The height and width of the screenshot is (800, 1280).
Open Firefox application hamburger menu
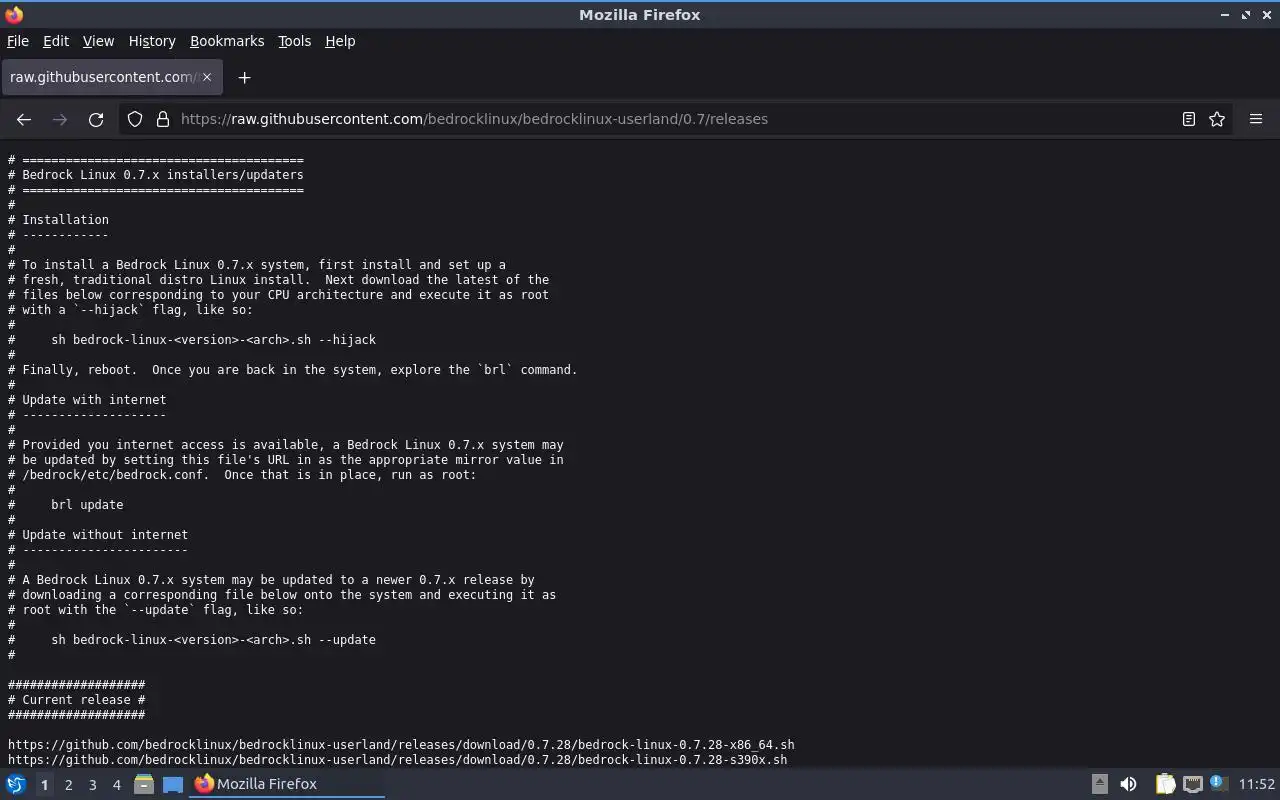click(1256, 119)
